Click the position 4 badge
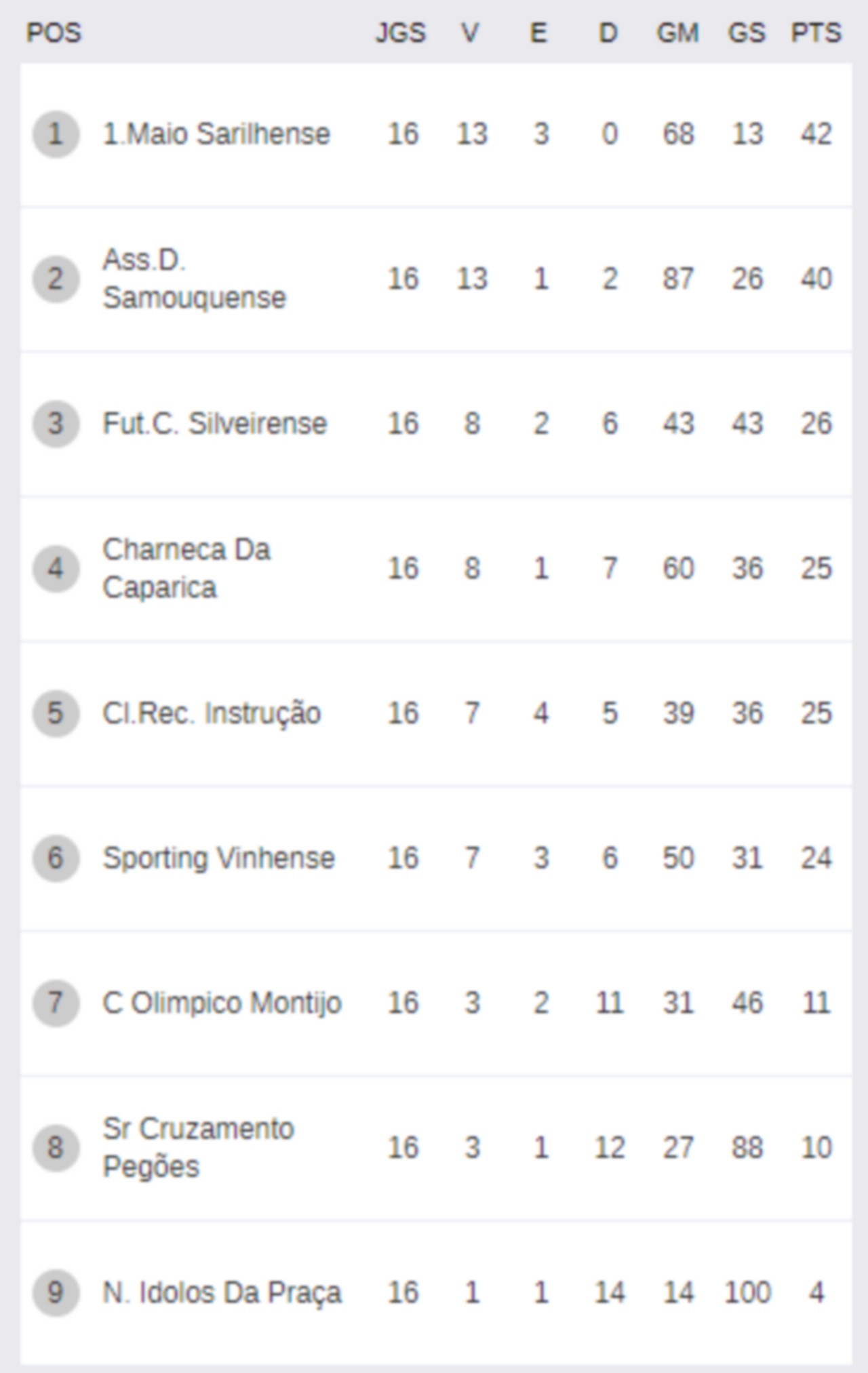The height and width of the screenshot is (1373, 868). 56,568
